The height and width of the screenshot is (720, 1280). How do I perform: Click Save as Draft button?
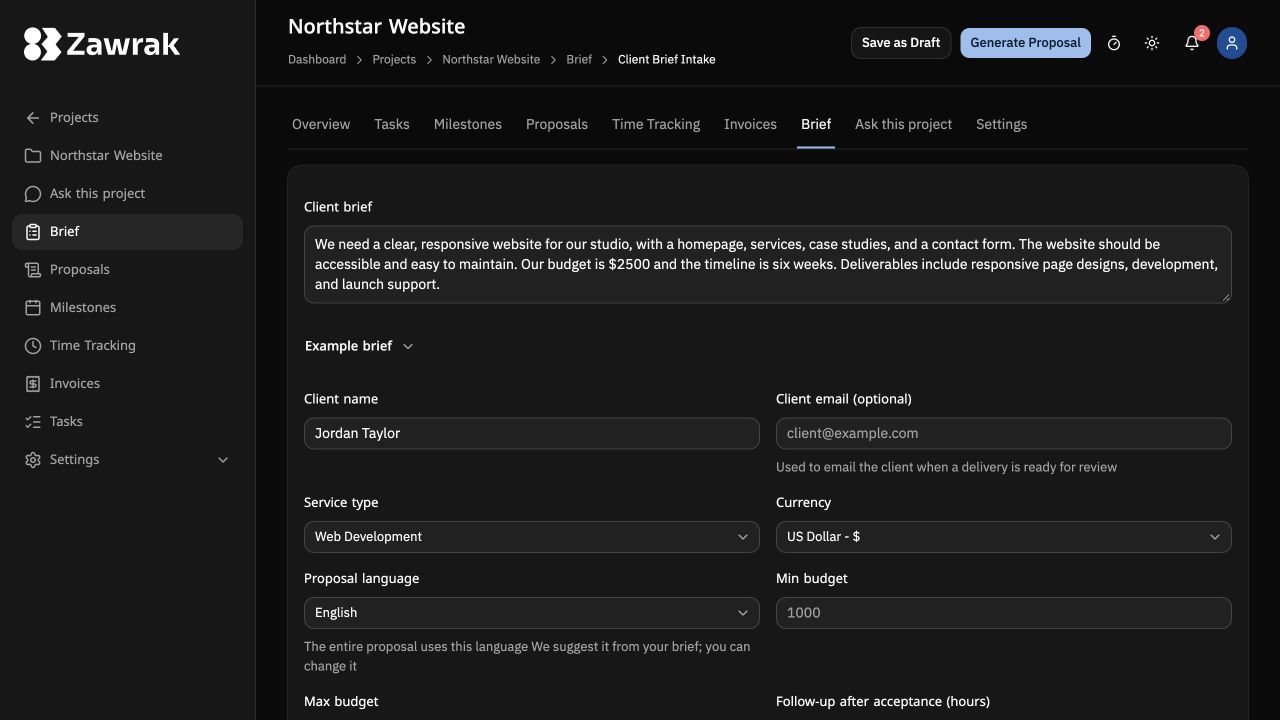tap(901, 43)
